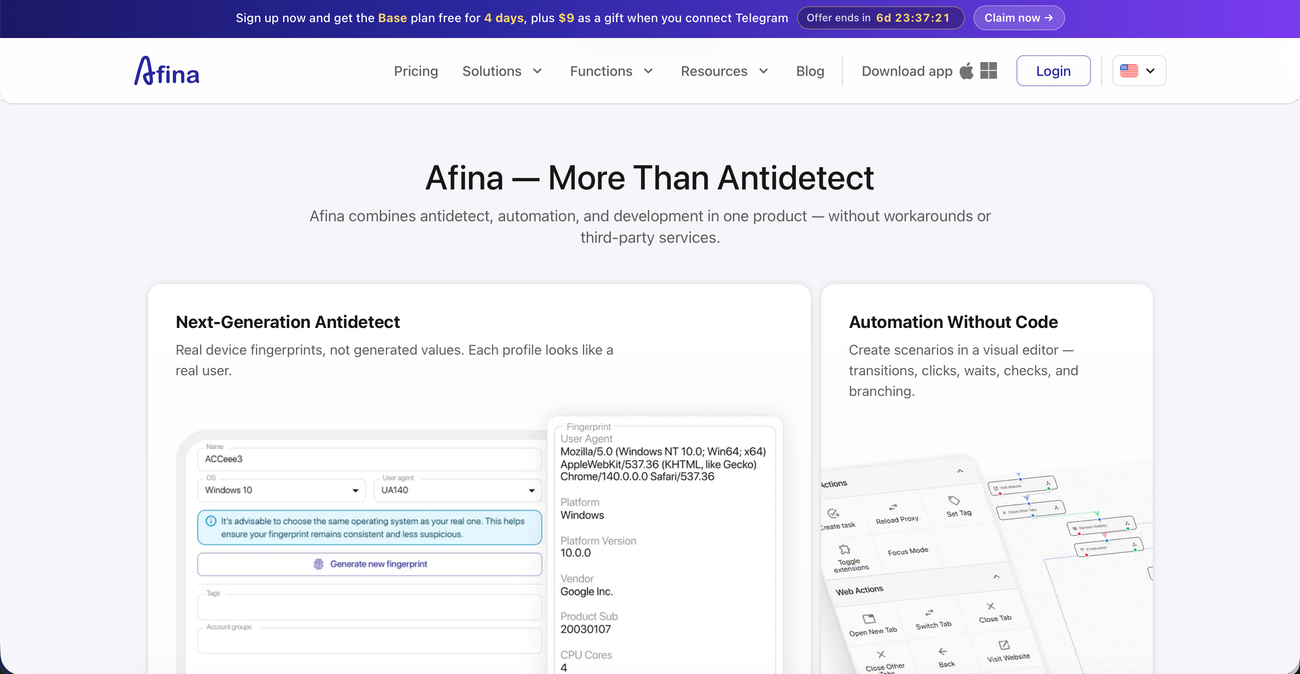Click the Reload Proxy arrows icon

click(x=893, y=507)
